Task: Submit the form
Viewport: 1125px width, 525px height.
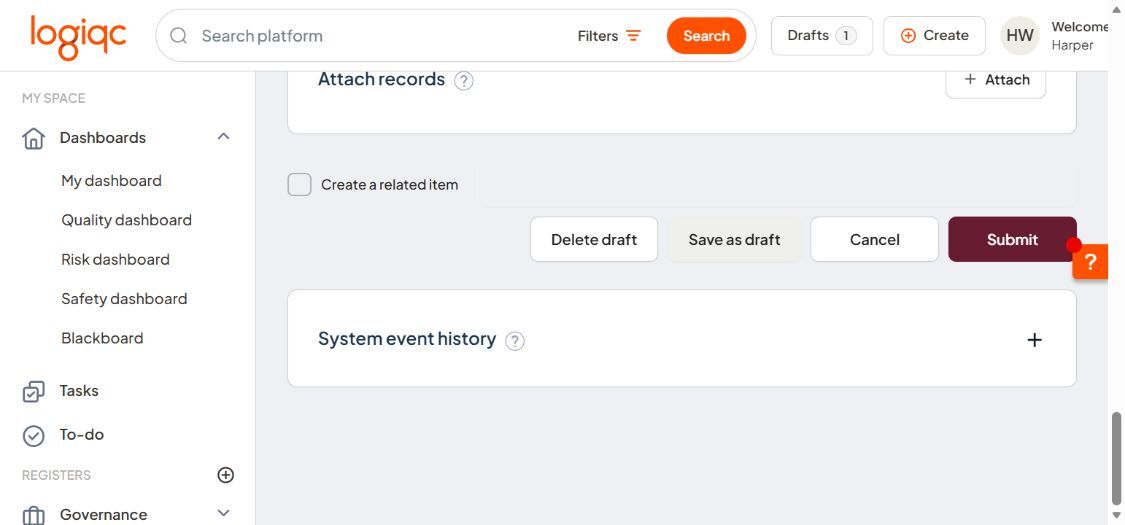Action: pyautogui.click(x=1012, y=240)
